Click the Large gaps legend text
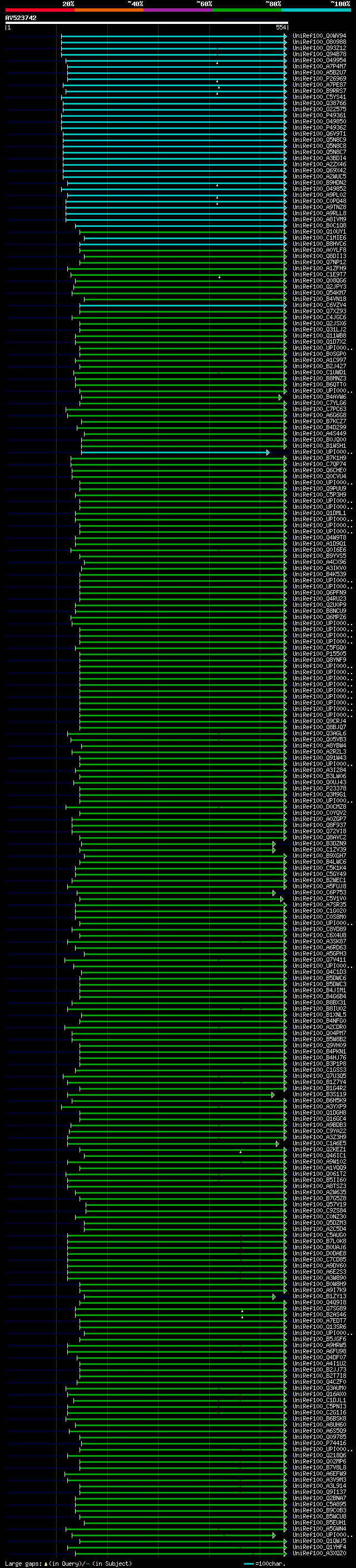Screen dimensions: 356x1568 [68, 1563]
